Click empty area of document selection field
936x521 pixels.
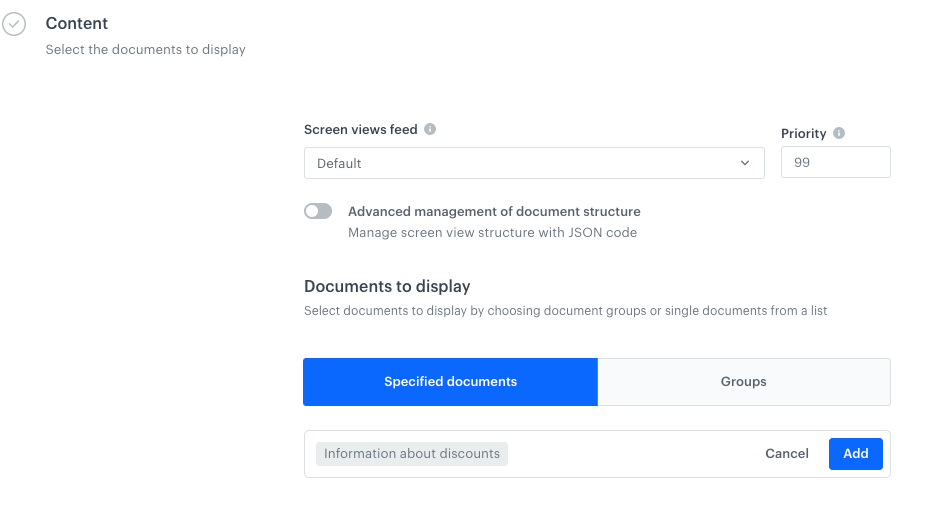point(630,454)
